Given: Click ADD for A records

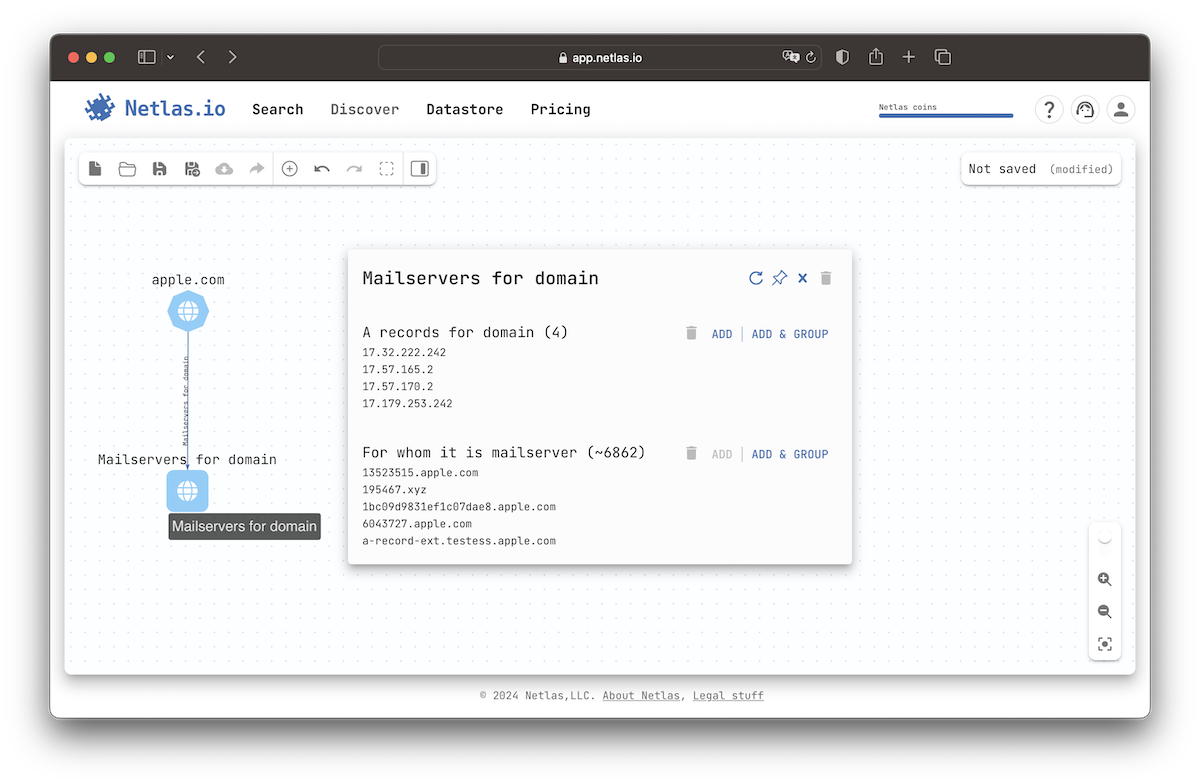Looking at the screenshot, I should coord(721,334).
